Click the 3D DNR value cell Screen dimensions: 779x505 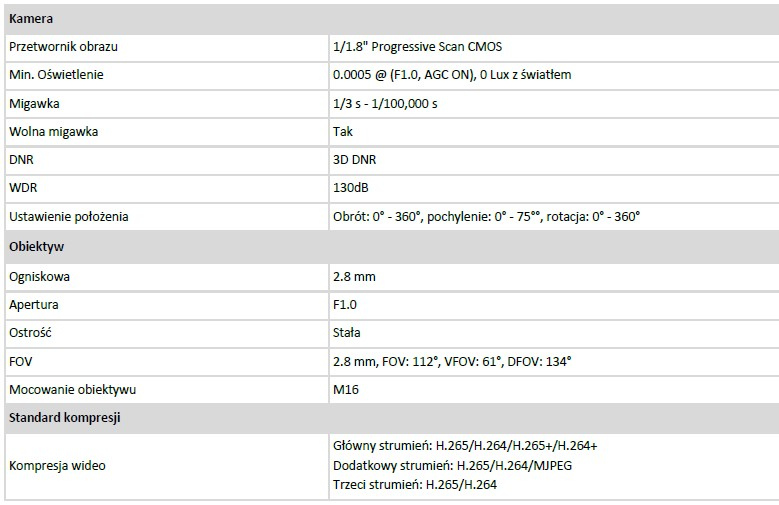tap(354, 160)
